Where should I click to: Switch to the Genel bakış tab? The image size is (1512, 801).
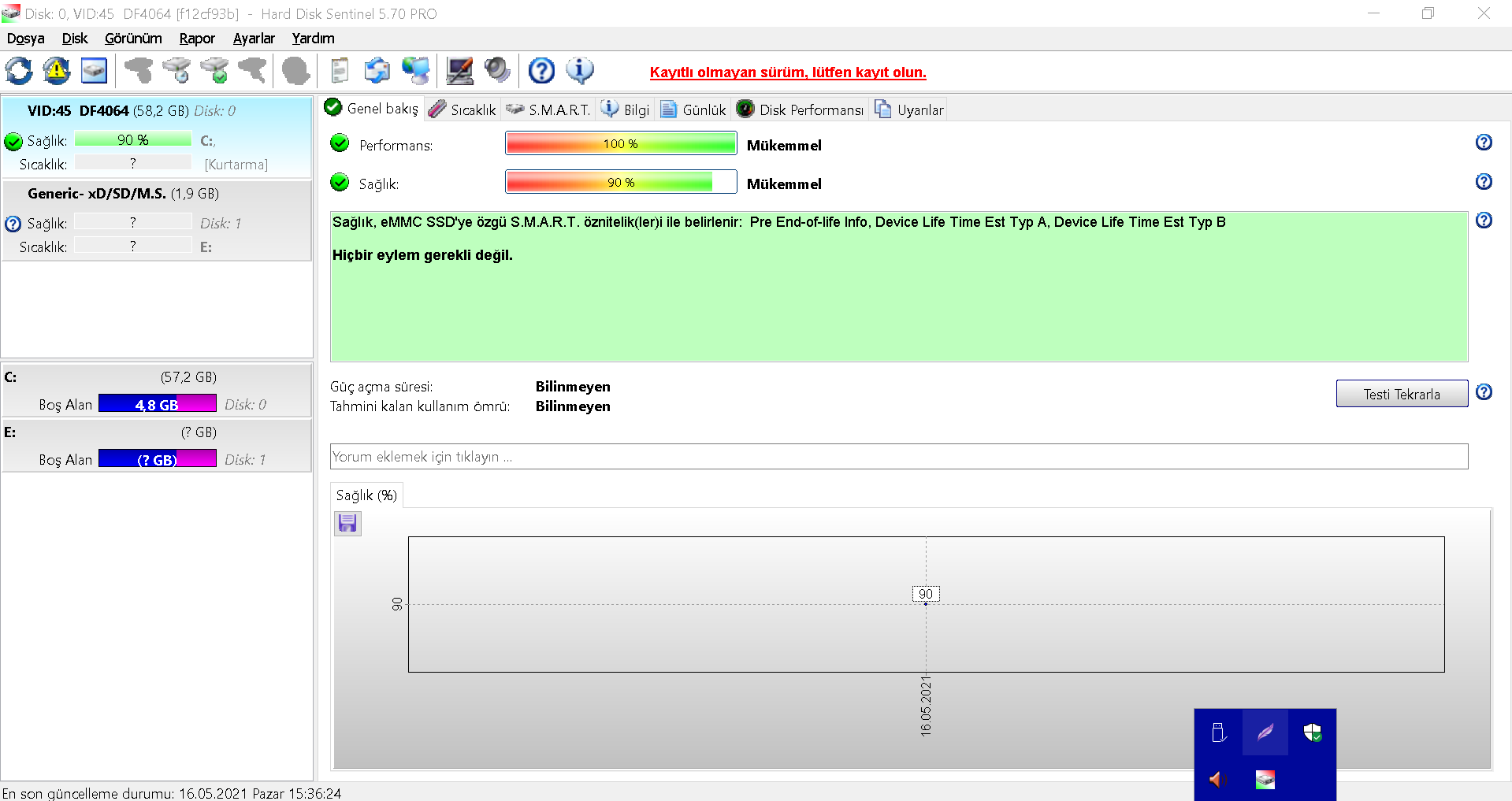pos(372,109)
